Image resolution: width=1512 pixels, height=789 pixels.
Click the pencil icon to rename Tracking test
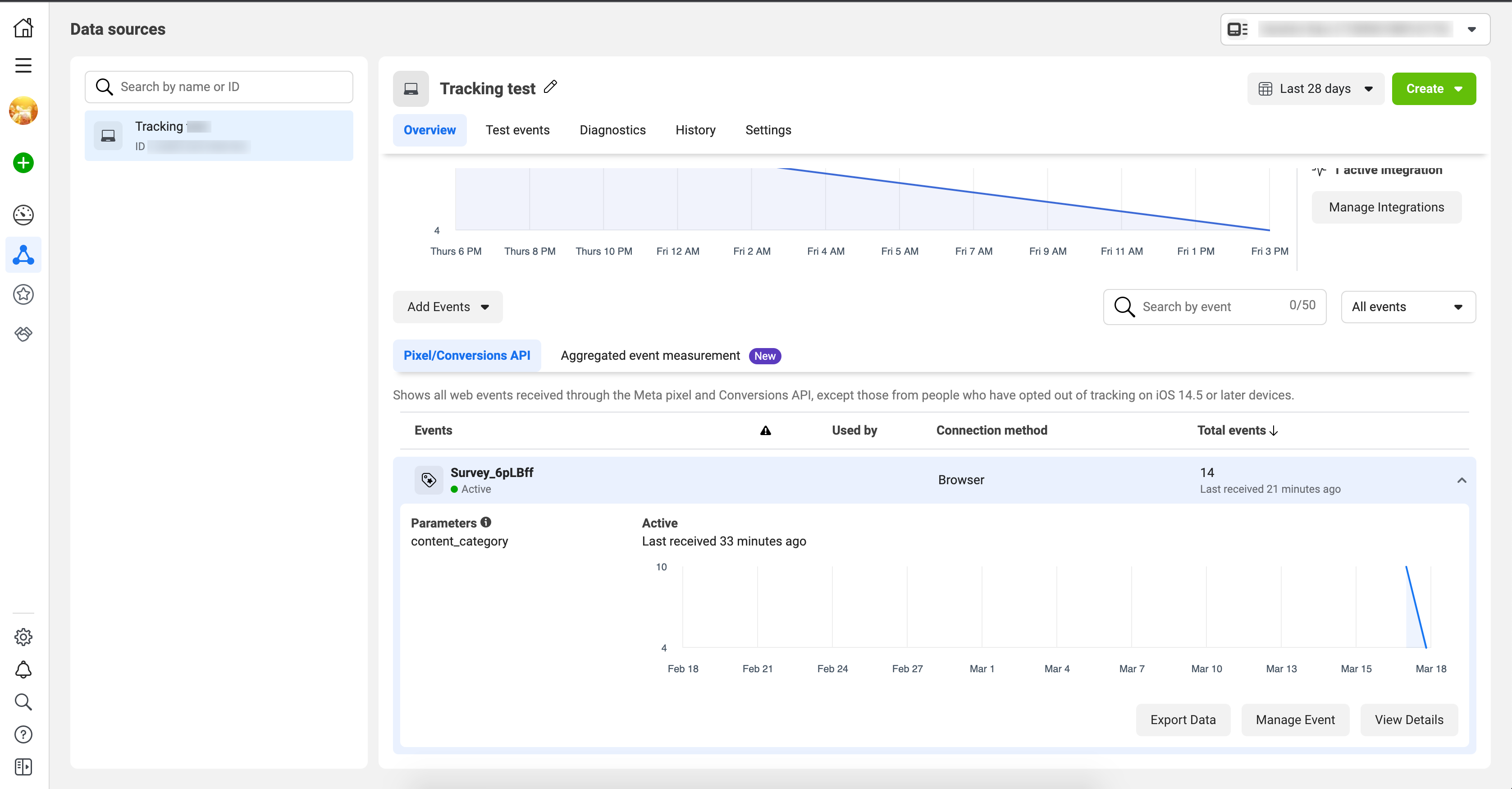click(x=550, y=87)
